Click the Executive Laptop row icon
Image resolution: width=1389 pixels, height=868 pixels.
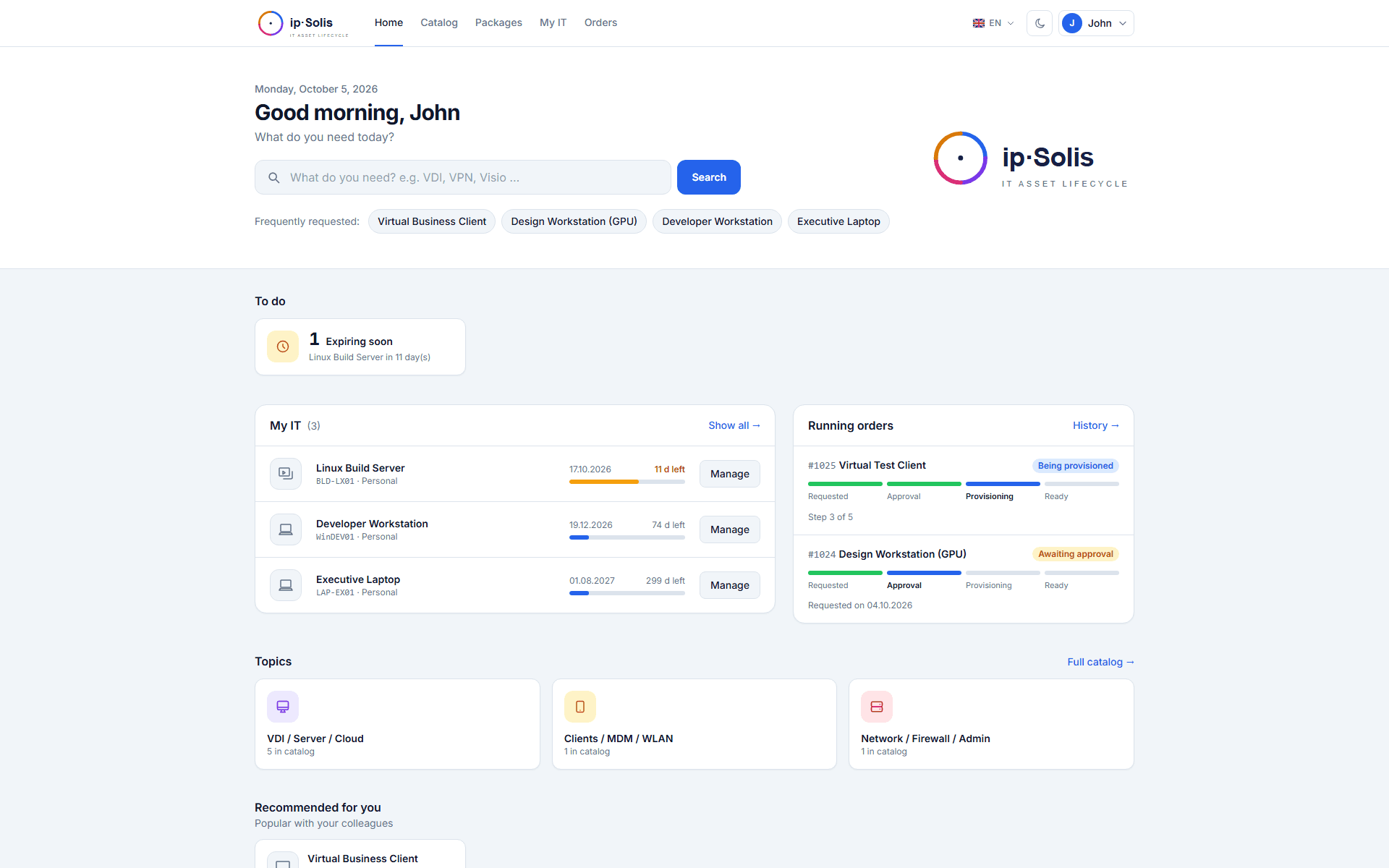286,585
